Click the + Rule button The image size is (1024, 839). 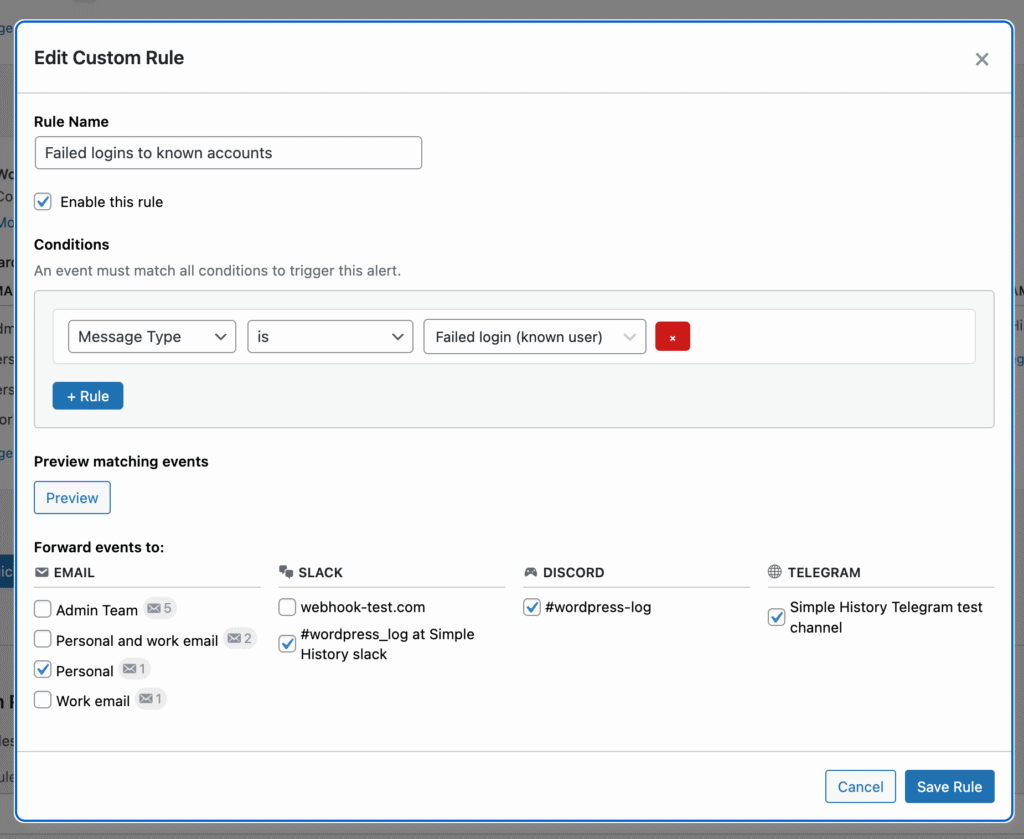[88, 396]
